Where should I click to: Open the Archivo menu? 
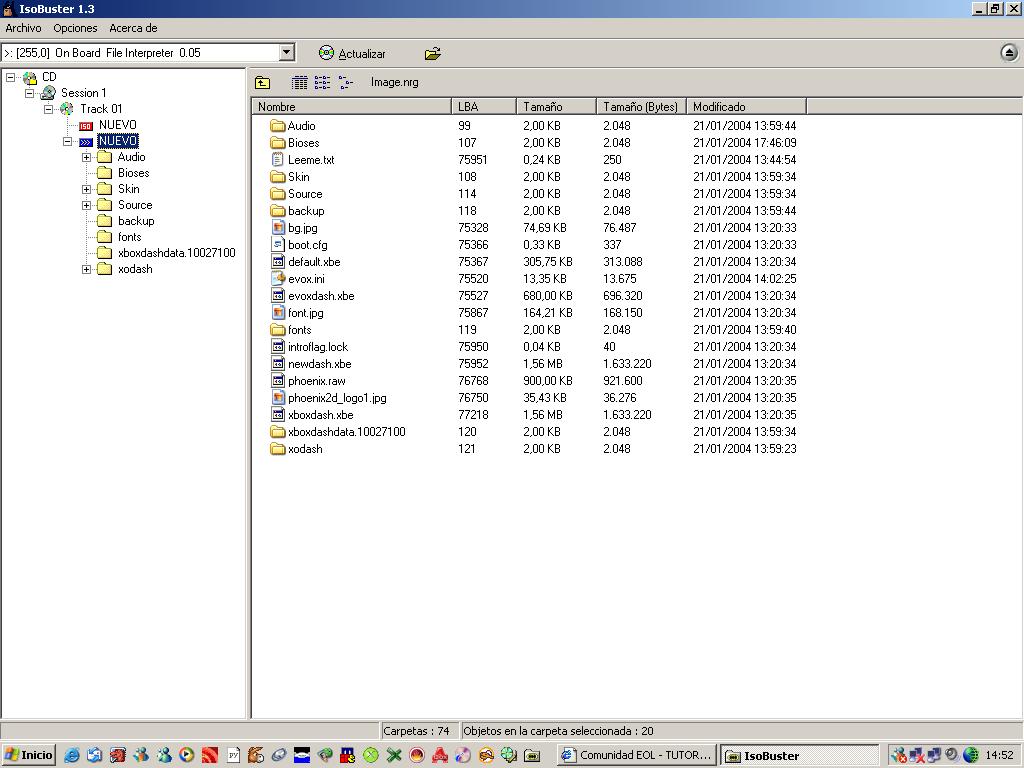click(23, 28)
